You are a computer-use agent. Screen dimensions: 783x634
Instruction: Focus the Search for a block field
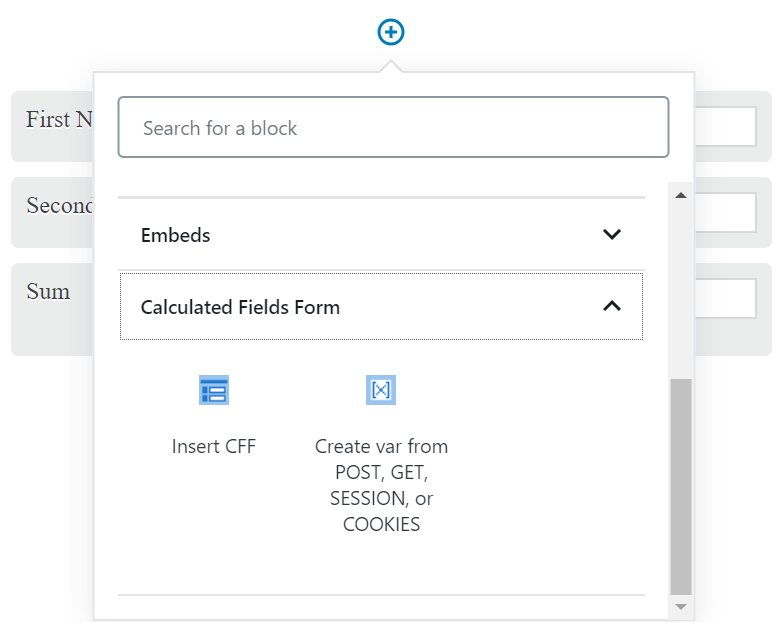tap(393, 128)
